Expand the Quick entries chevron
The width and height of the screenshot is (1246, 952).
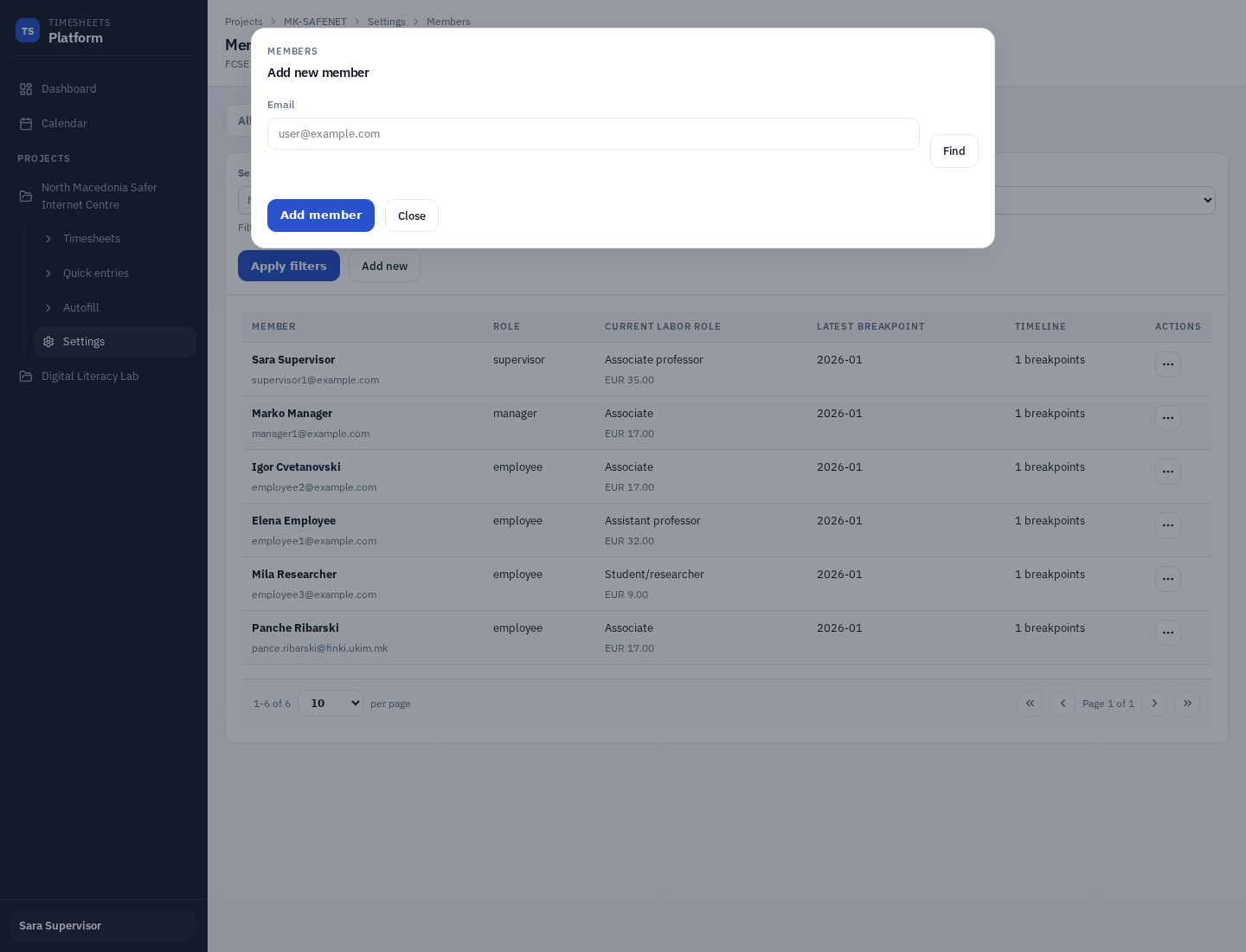click(x=48, y=273)
